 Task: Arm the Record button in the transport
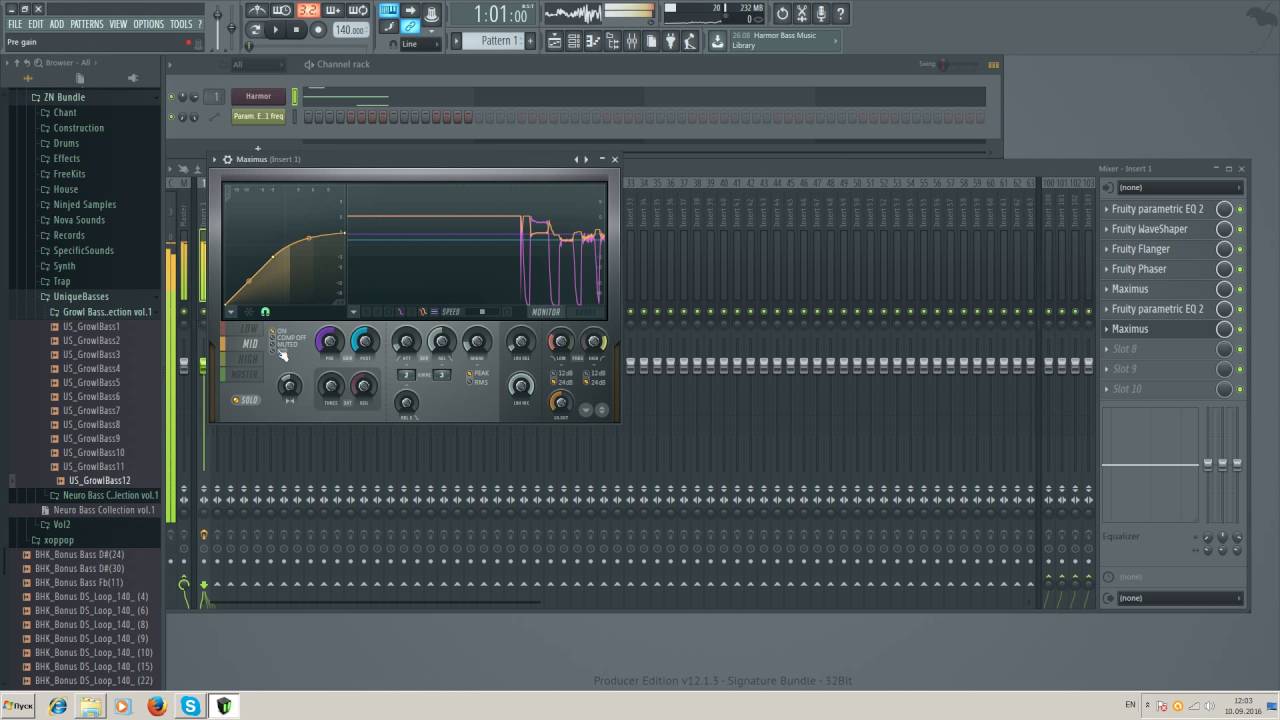(318, 30)
